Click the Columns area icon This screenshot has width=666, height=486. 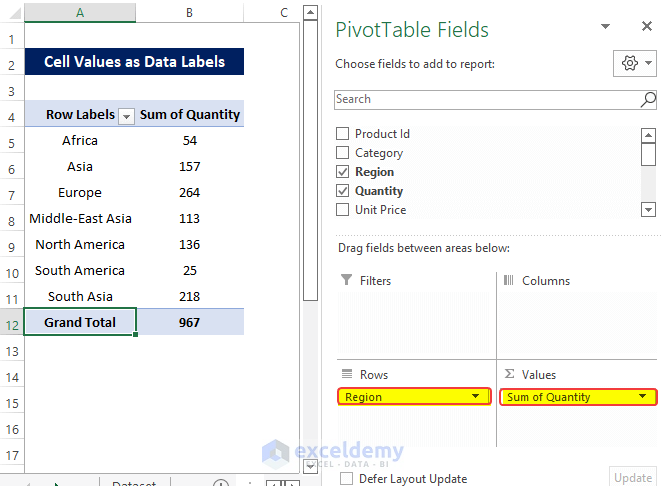[x=508, y=281]
